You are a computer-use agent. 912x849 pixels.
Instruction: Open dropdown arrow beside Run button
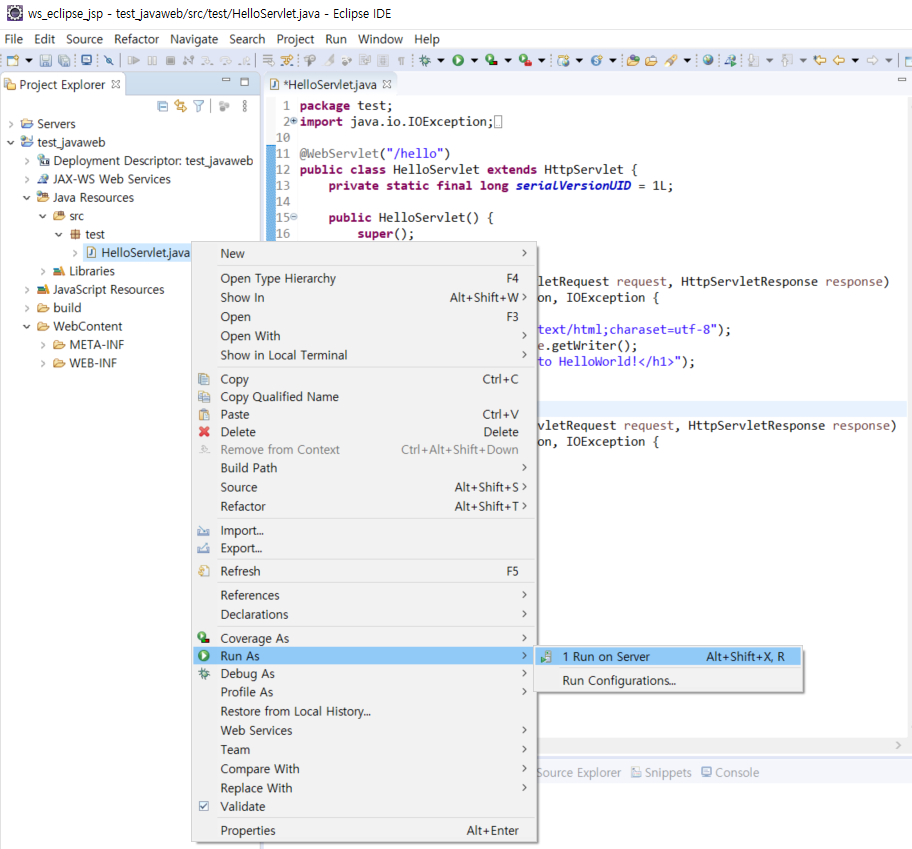[474, 60]
